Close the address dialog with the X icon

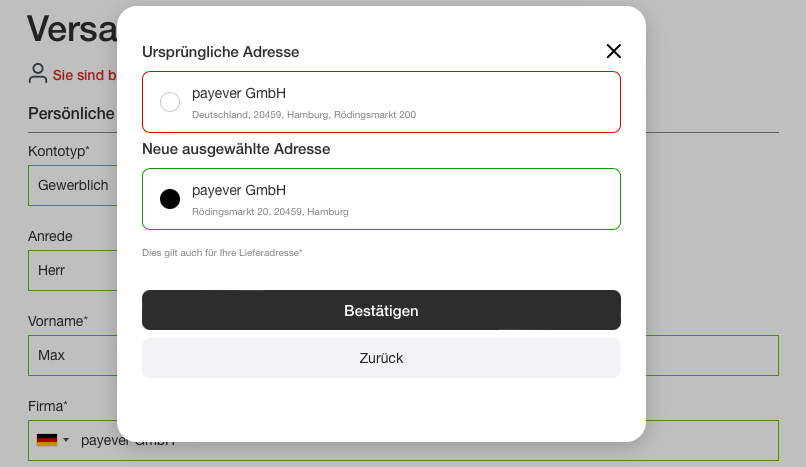[613, 51]
